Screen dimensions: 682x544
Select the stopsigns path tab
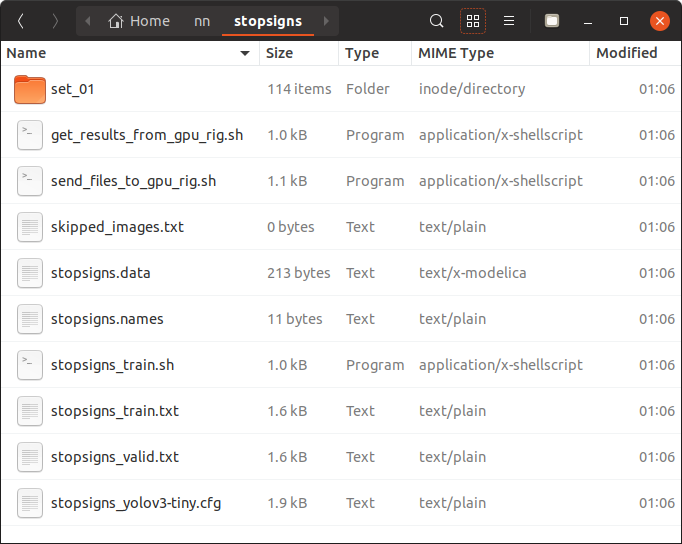(267, 21)
